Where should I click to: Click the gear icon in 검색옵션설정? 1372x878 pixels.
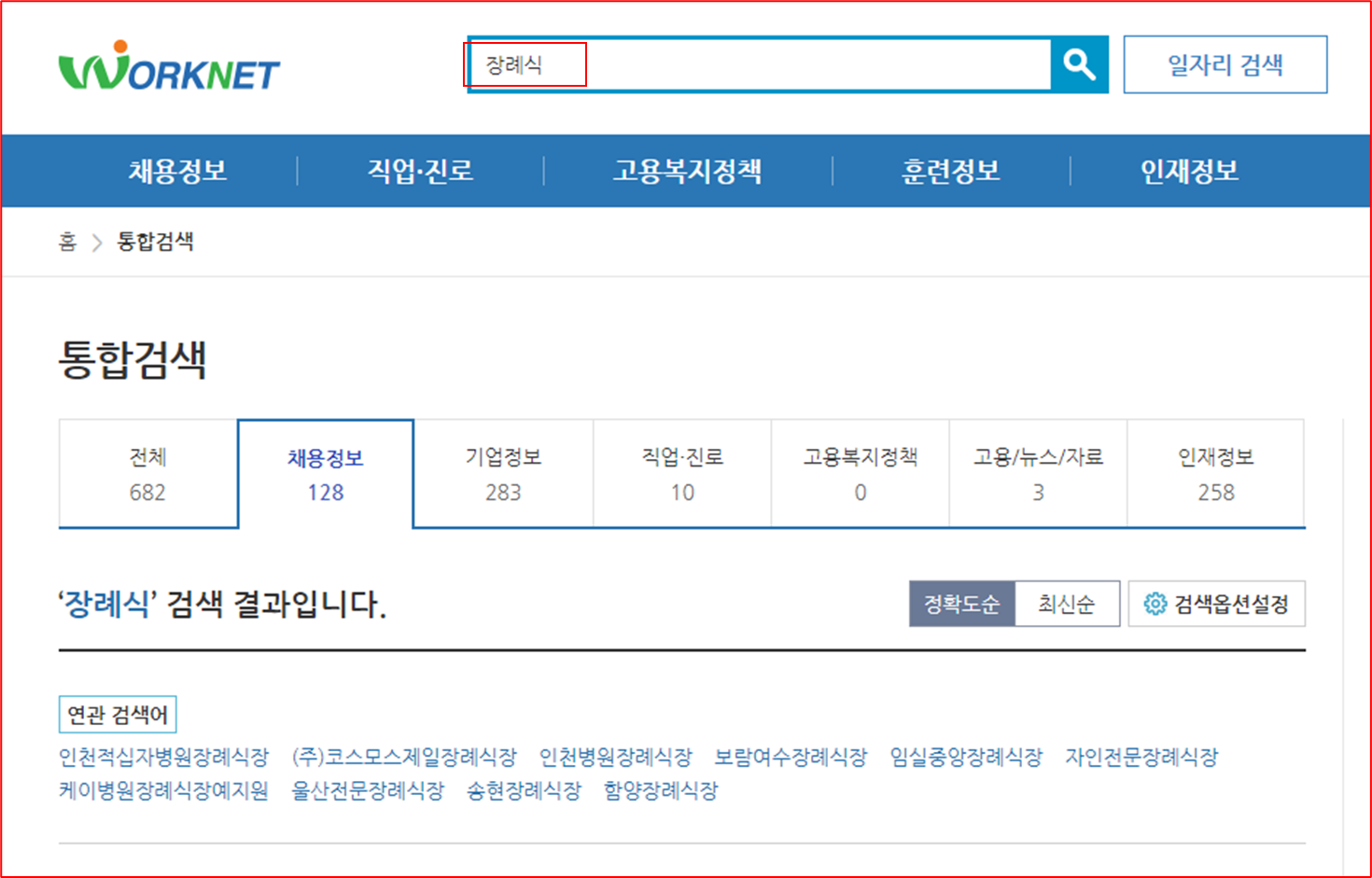coord(1155,605)
